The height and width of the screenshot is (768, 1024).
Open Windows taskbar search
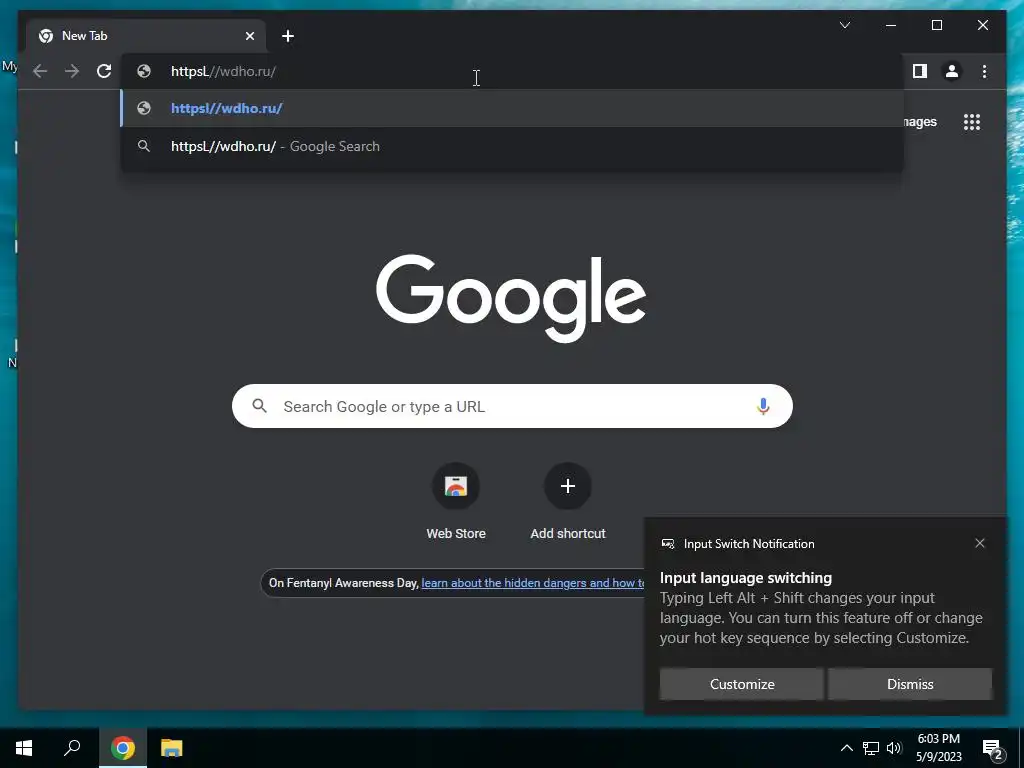[72, 748]
